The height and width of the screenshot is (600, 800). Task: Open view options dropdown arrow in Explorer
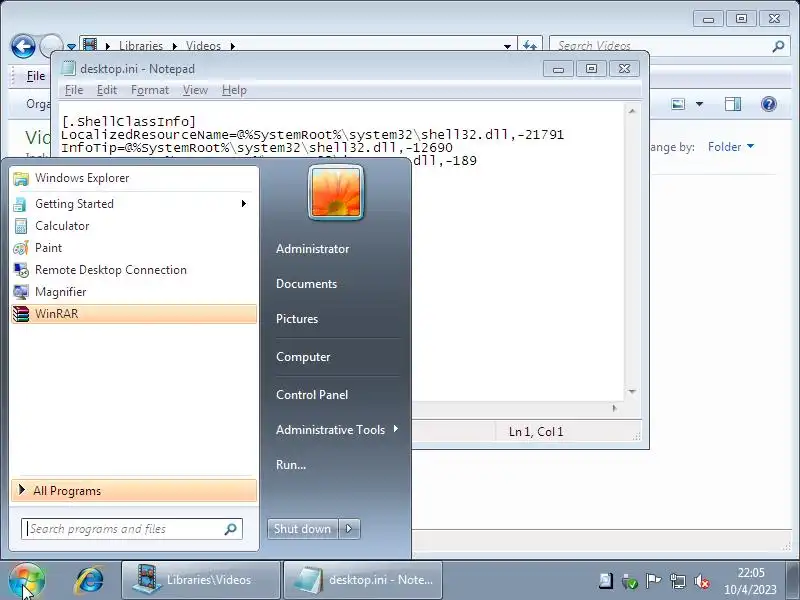[x=699, y=105]
